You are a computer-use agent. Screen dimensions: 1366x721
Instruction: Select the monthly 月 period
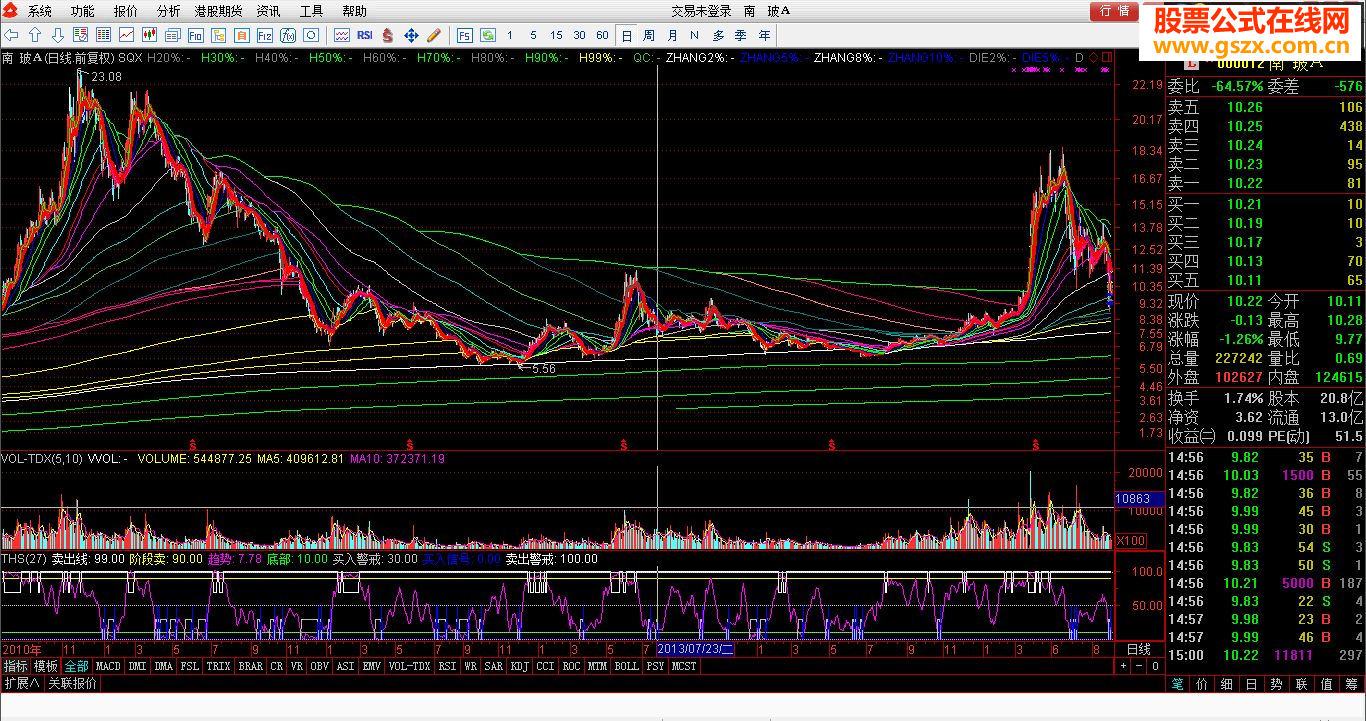[672, 36]
